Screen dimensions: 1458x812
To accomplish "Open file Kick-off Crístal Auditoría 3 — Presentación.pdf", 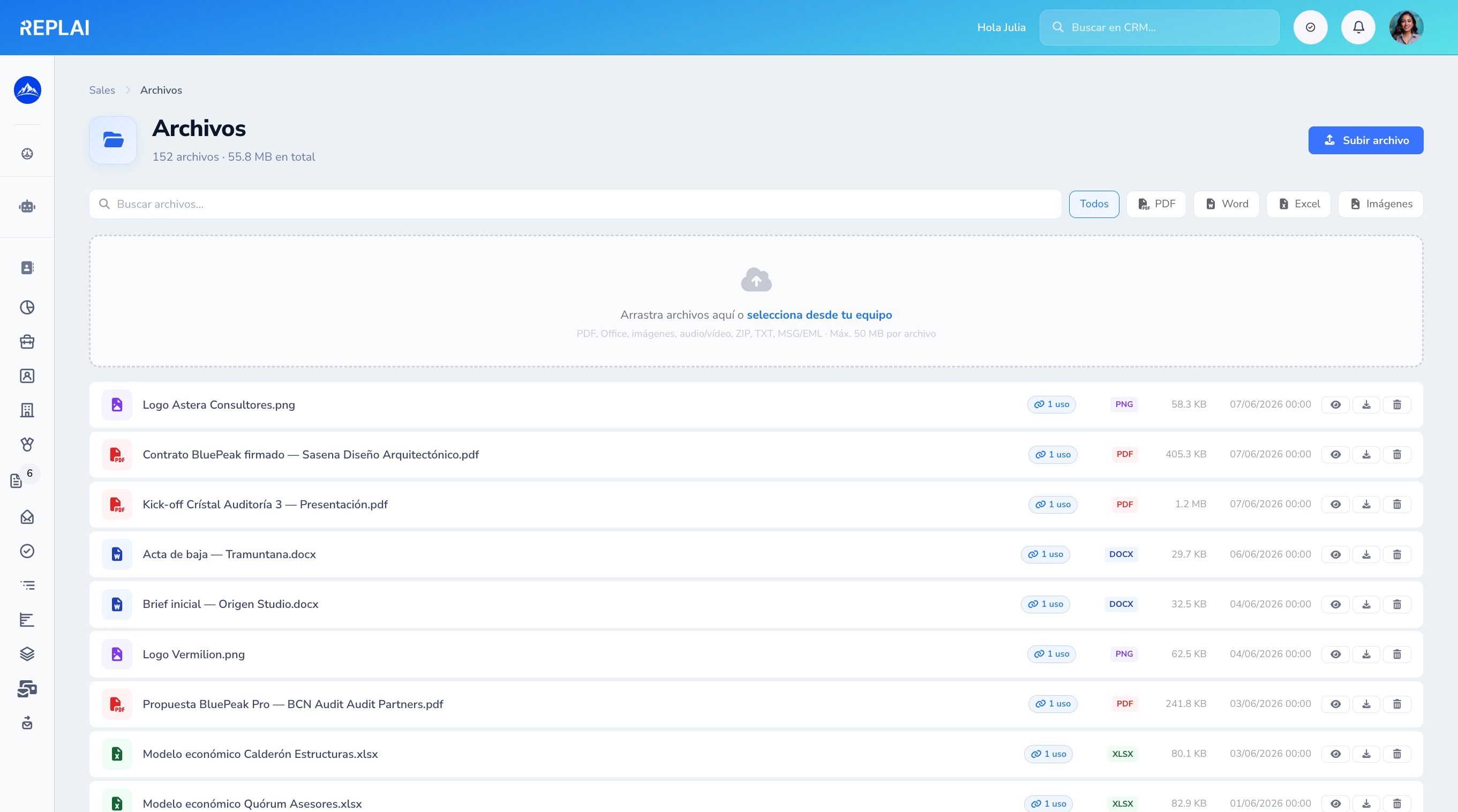I will coord(265,504).
